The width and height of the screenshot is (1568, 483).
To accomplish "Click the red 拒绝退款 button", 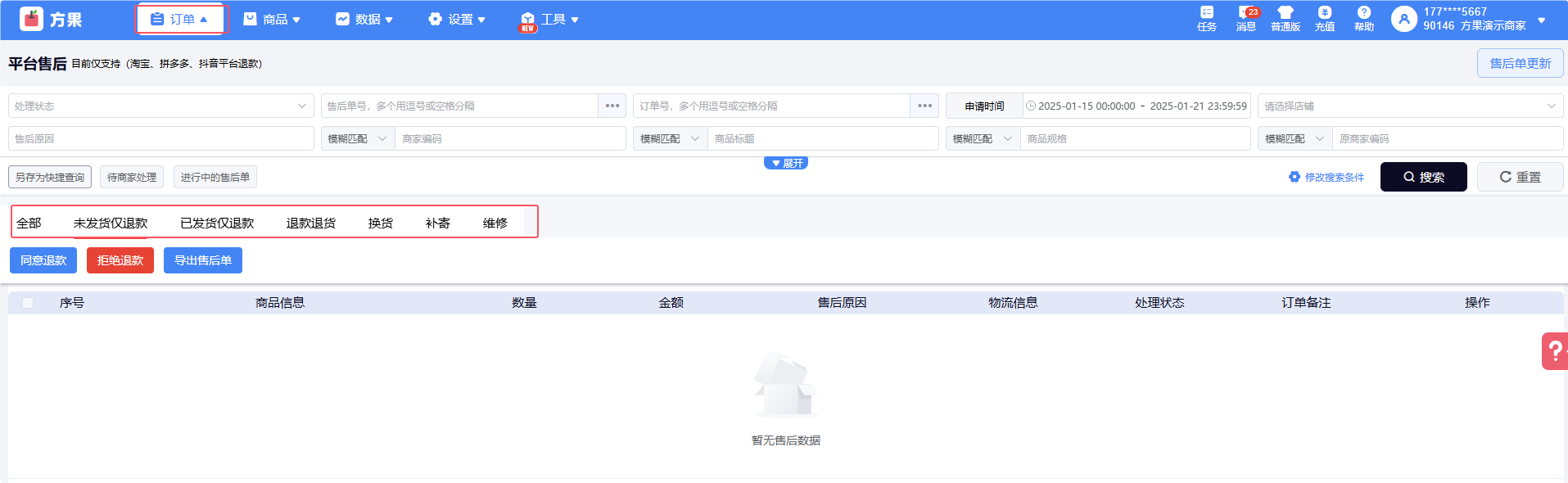I will click(x=120, y=260).
